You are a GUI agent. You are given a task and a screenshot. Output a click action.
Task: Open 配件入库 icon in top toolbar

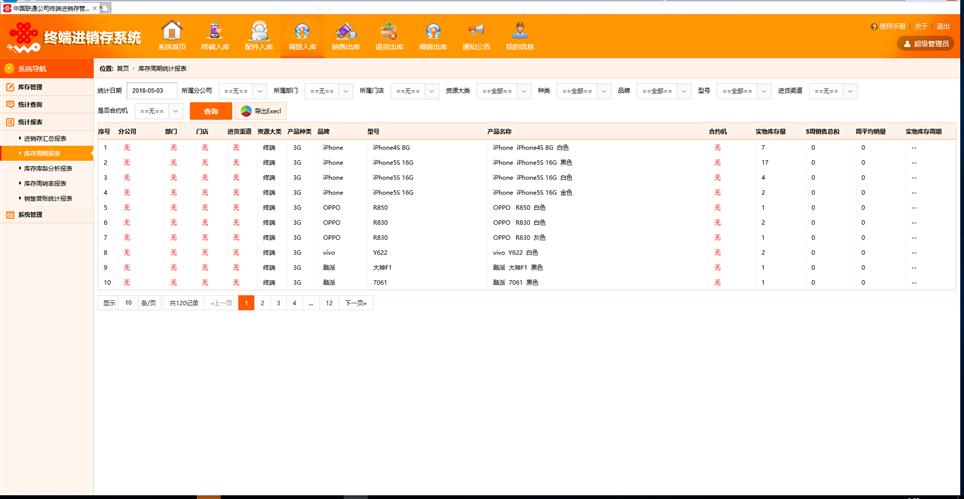click(x=258, y=36)
